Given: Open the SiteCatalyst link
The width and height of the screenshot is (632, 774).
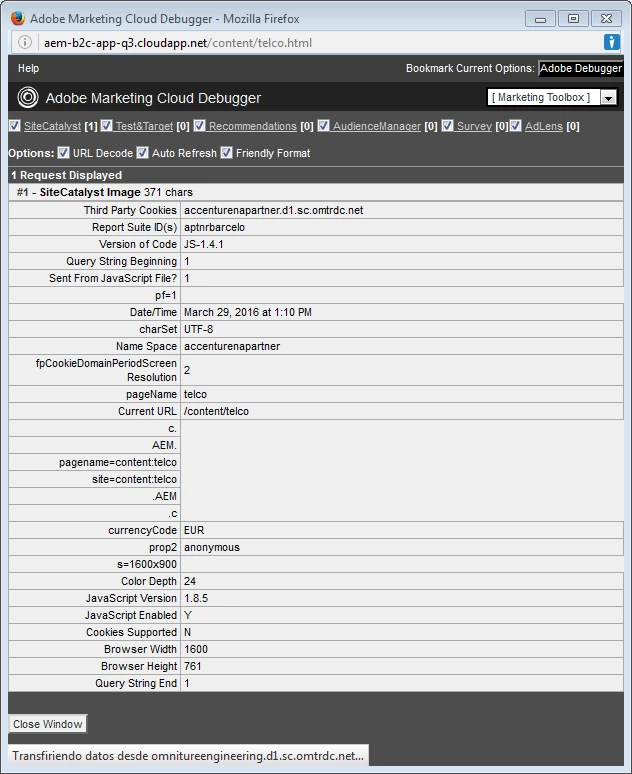Looking at the screenshot, I should (52, 126).
